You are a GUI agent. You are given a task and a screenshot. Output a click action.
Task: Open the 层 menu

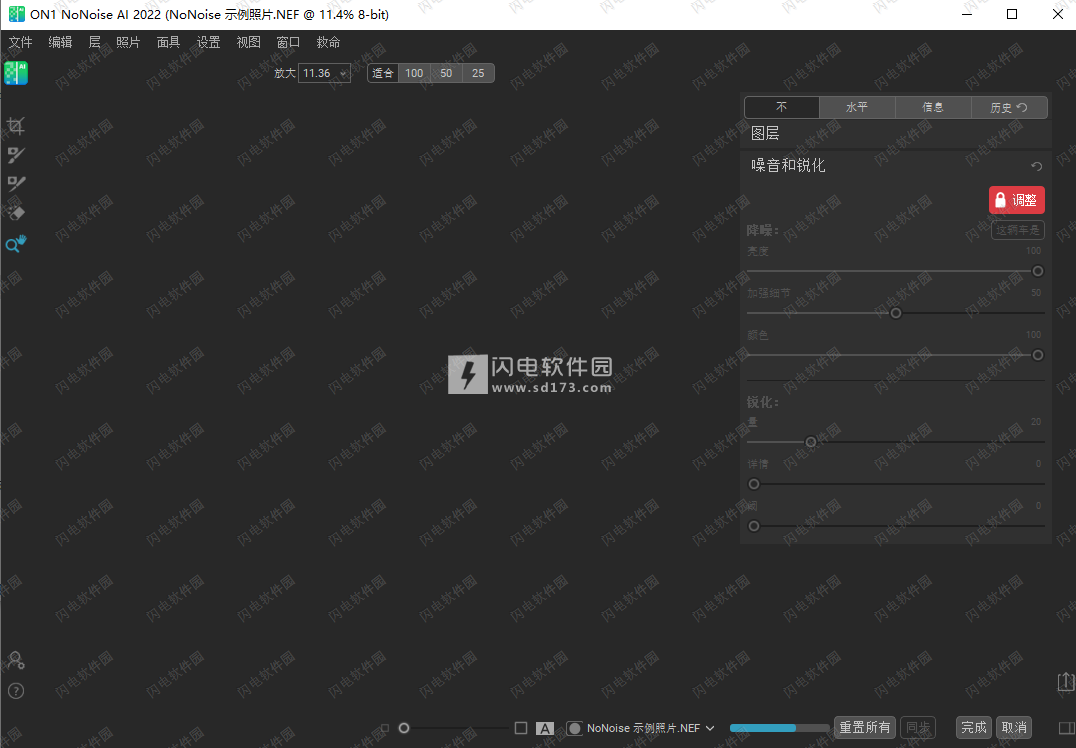tap(95, 42)
